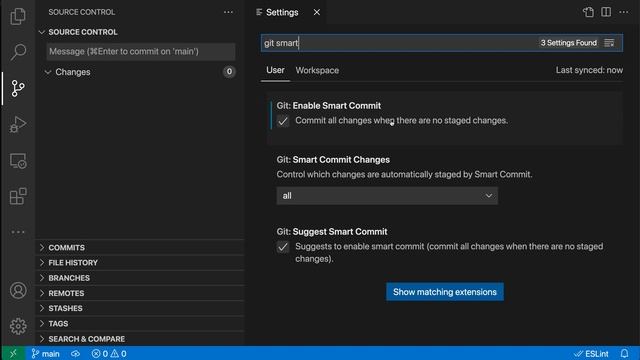This screenshot has width=640, height=360.
Task: Switch to the Workspace settings tab
Action: pos(317,70)
